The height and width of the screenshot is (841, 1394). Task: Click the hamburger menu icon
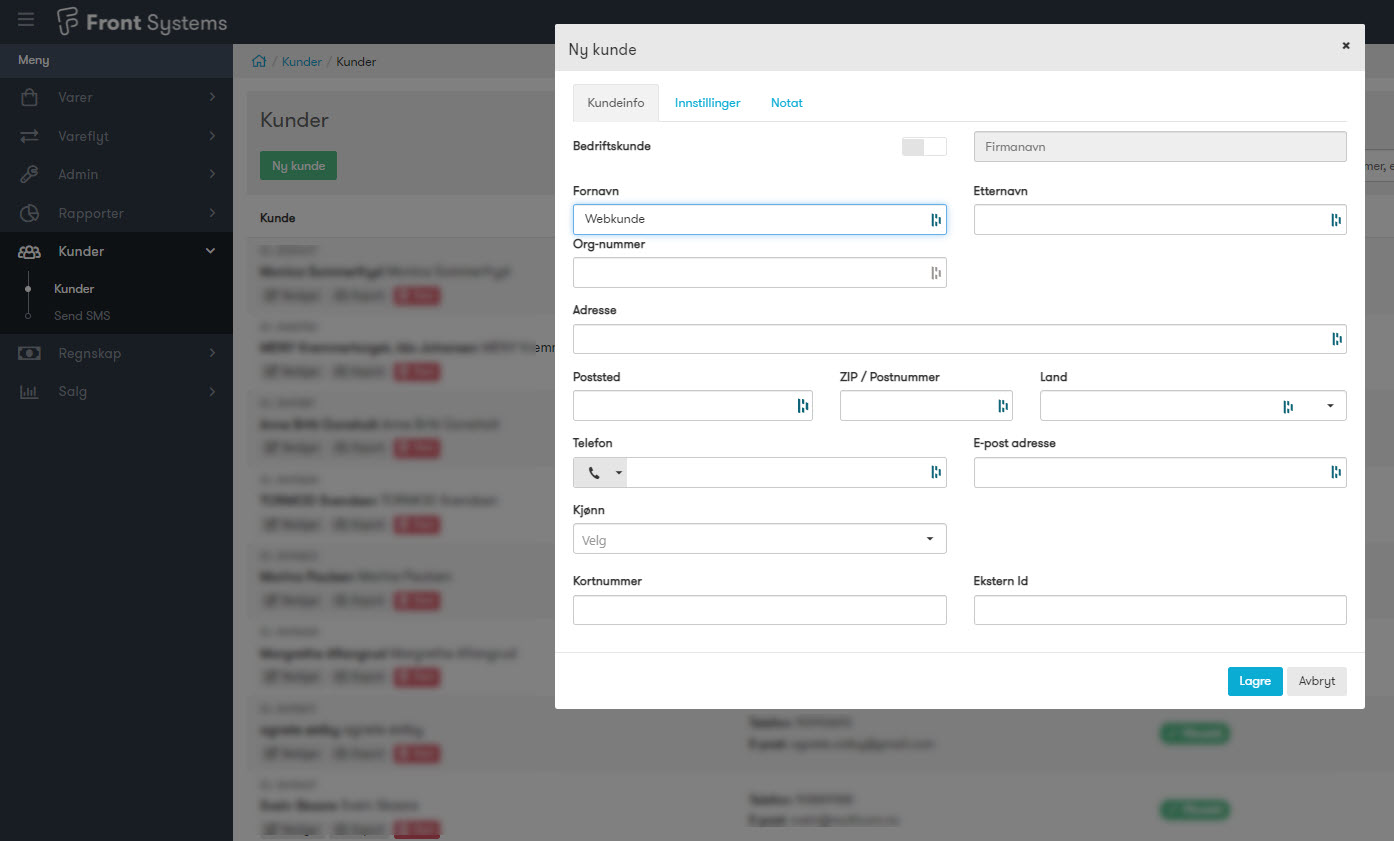26,20
